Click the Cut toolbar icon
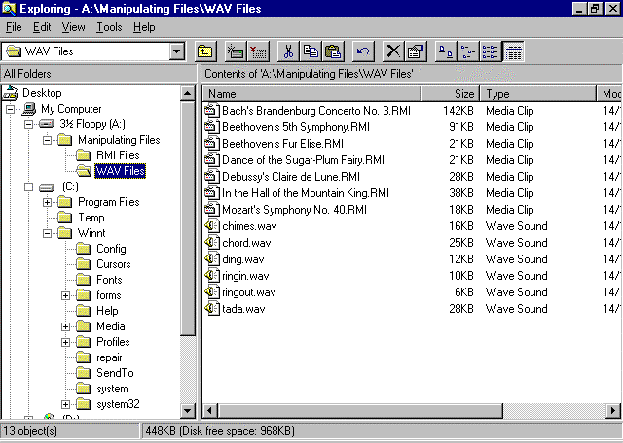623x443 pixels. 289,51
